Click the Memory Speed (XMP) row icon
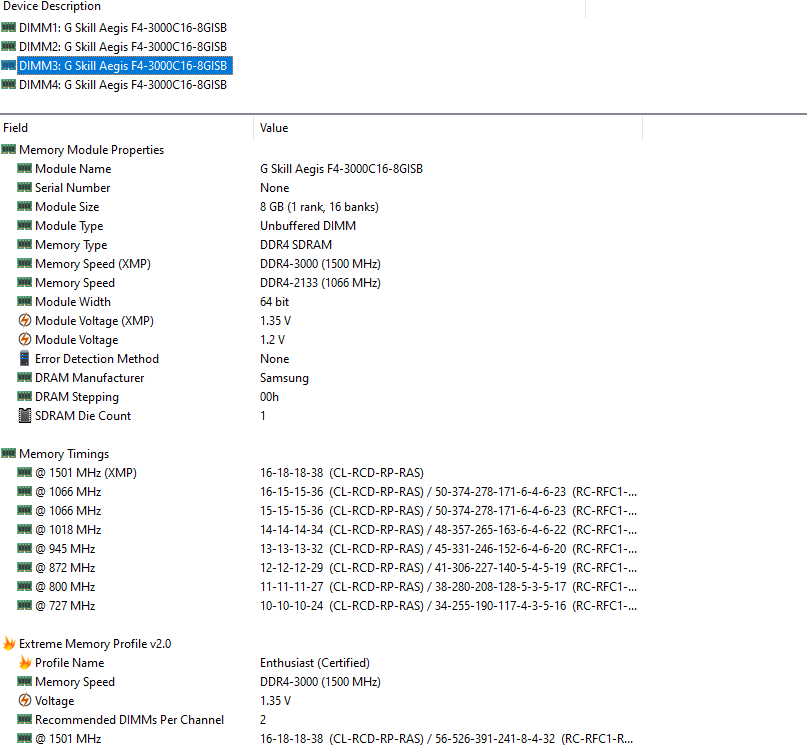Viewport: 807px width, 756px height. click(24, 264)
